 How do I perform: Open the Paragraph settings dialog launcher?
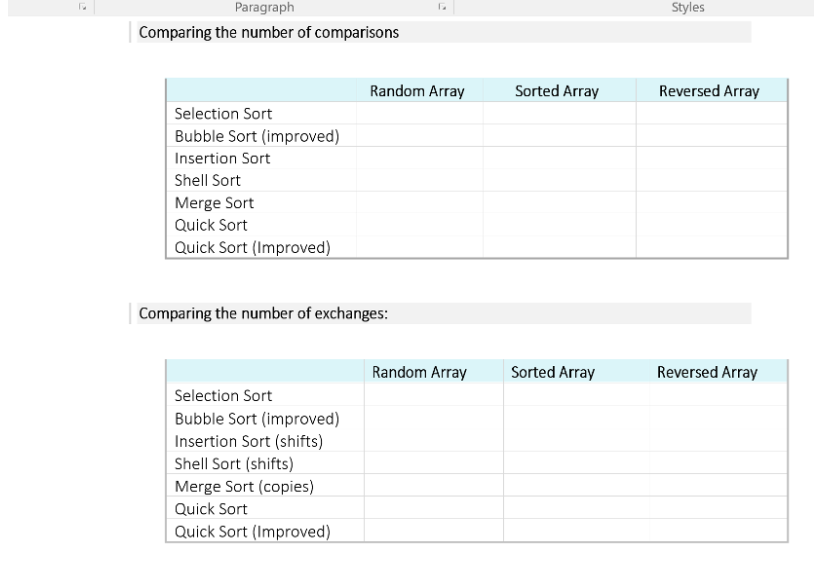click(x=442, y=7)
